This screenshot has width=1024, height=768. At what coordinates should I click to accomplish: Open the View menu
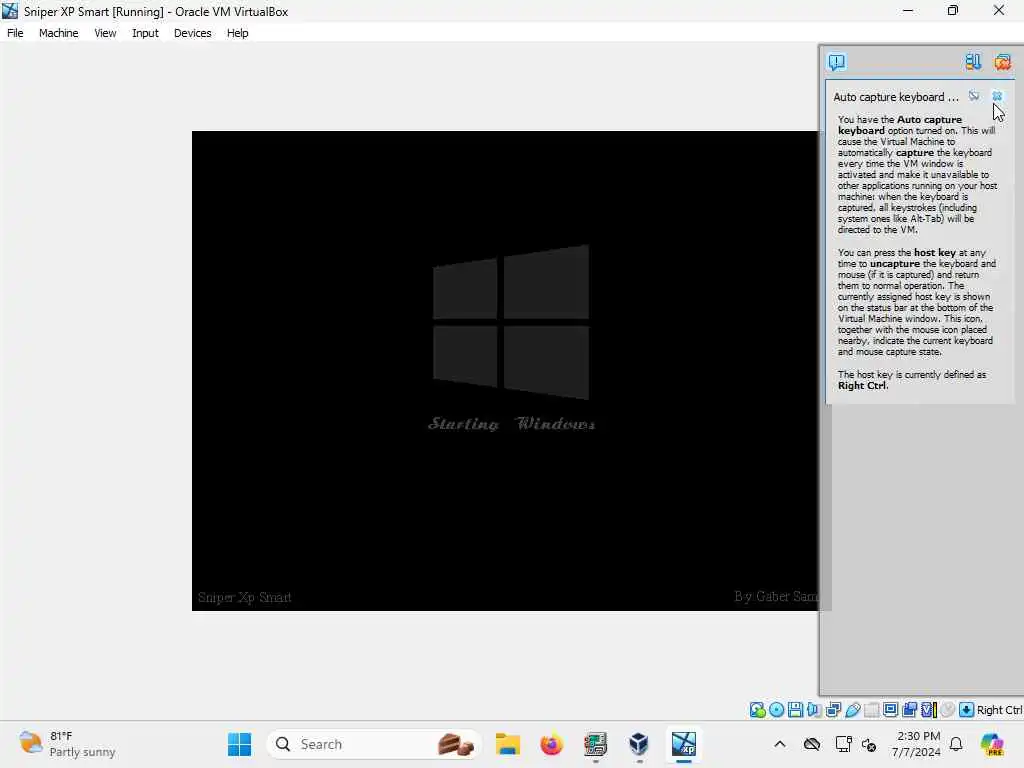[x=105, y=33]
